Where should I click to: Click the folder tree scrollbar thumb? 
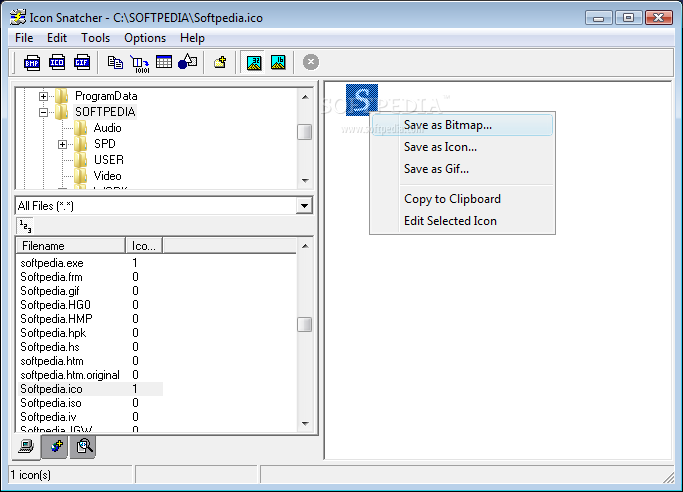click(304, 132)
